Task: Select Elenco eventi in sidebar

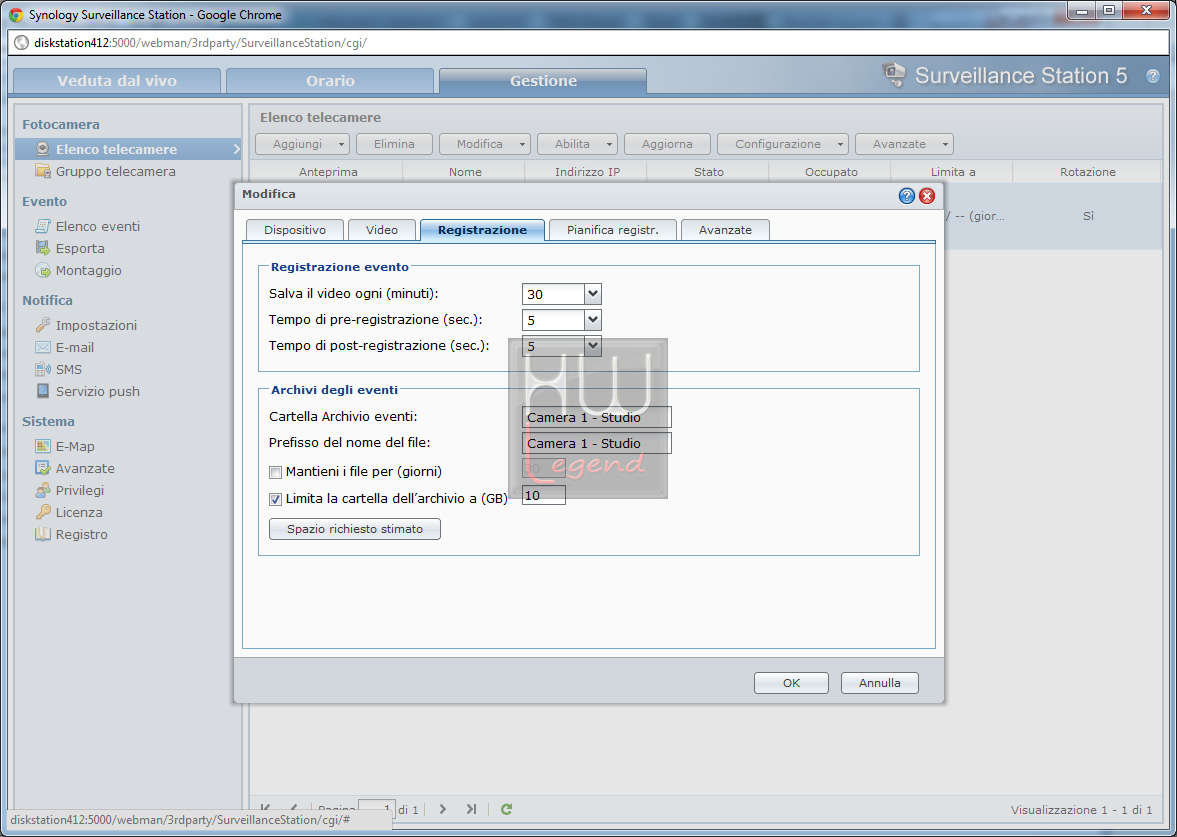Action: 98,226
